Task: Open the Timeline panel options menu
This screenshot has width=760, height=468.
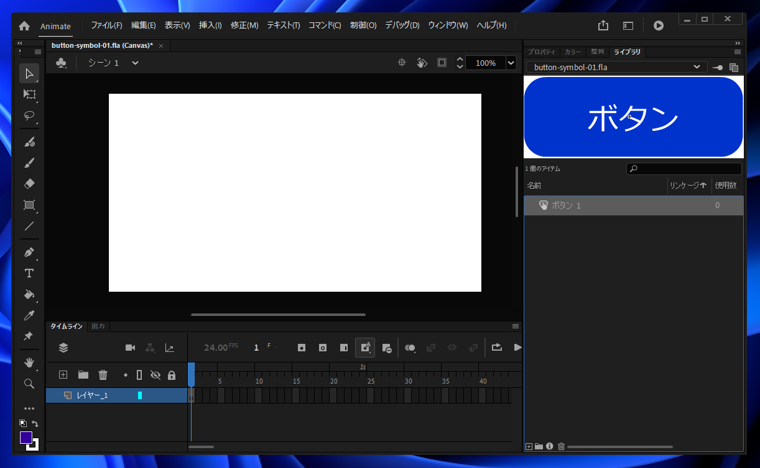Action: pos(515,326)
